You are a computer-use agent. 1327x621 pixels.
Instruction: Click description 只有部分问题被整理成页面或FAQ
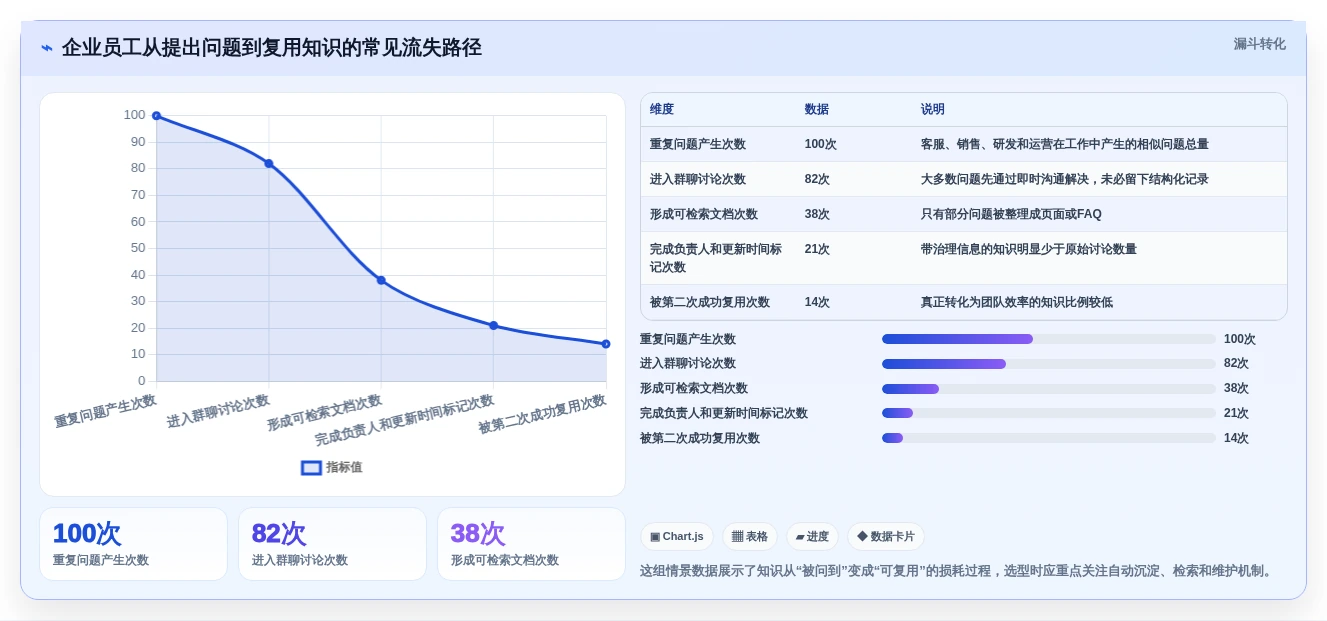(x=1011, y=214)
